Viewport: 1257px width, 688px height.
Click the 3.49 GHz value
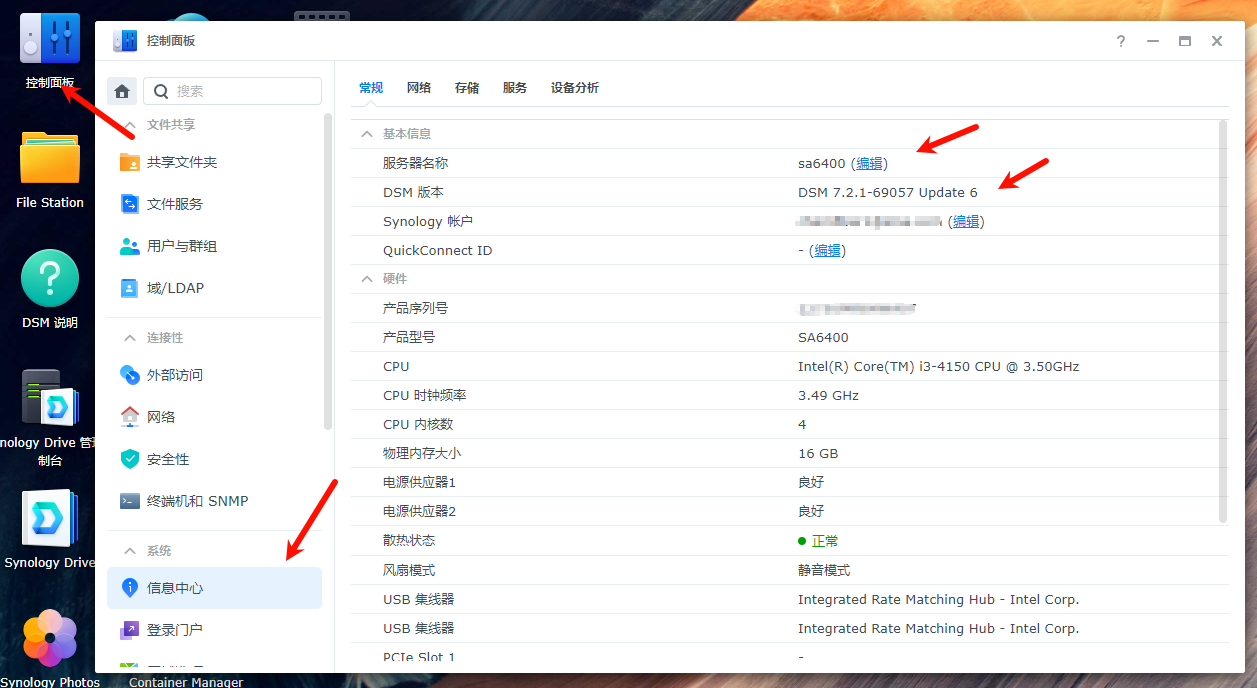[x=828, y=395]
